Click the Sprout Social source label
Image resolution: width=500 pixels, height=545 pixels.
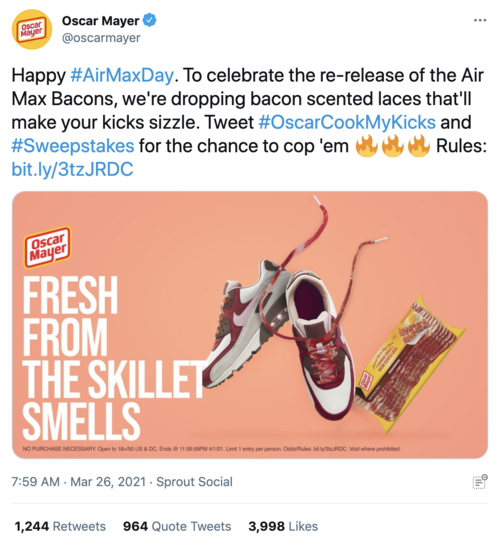tap(194, 482)
